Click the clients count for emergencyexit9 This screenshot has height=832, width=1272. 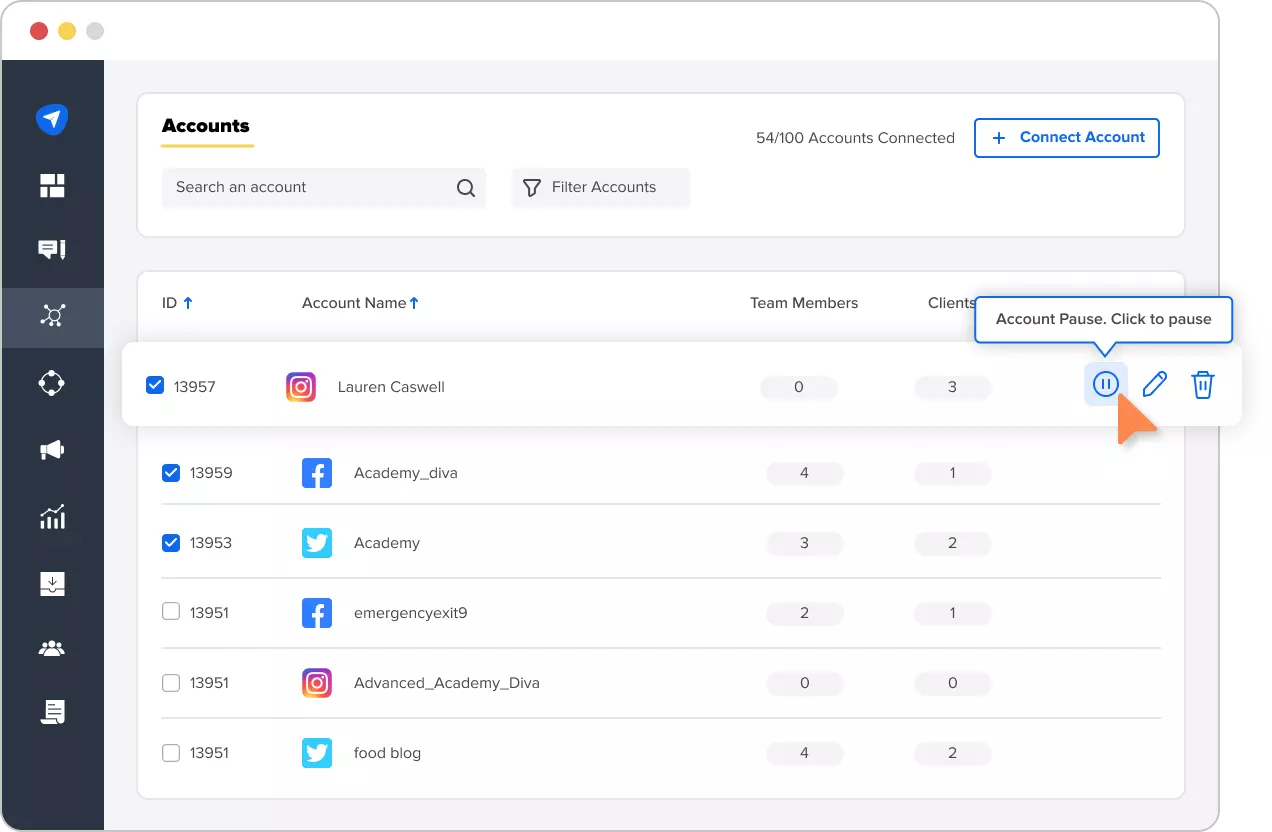952,613
